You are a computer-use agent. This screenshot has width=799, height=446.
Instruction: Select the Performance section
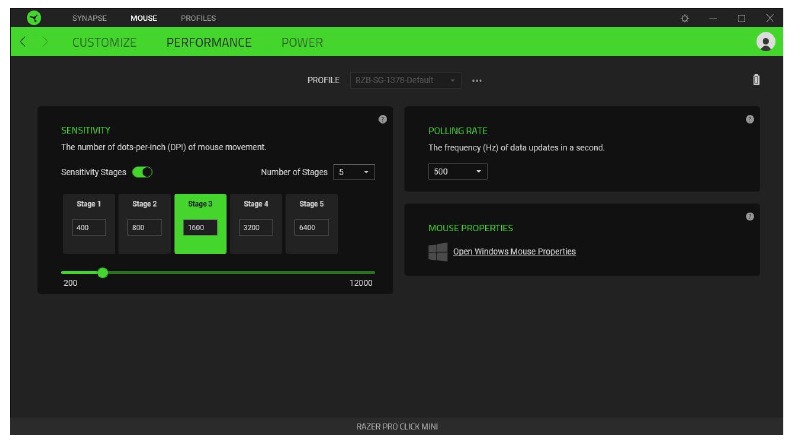[209, 42]
